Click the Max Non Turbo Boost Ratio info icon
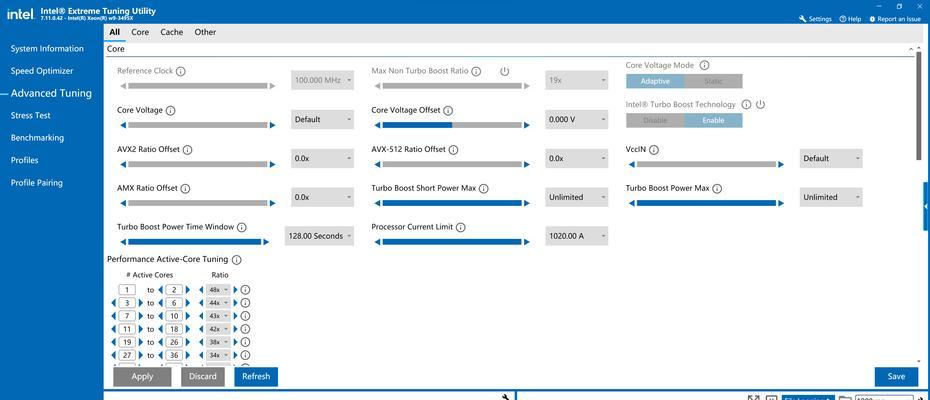The width and height of the screenshot is (930, 400). pos(476,71)
